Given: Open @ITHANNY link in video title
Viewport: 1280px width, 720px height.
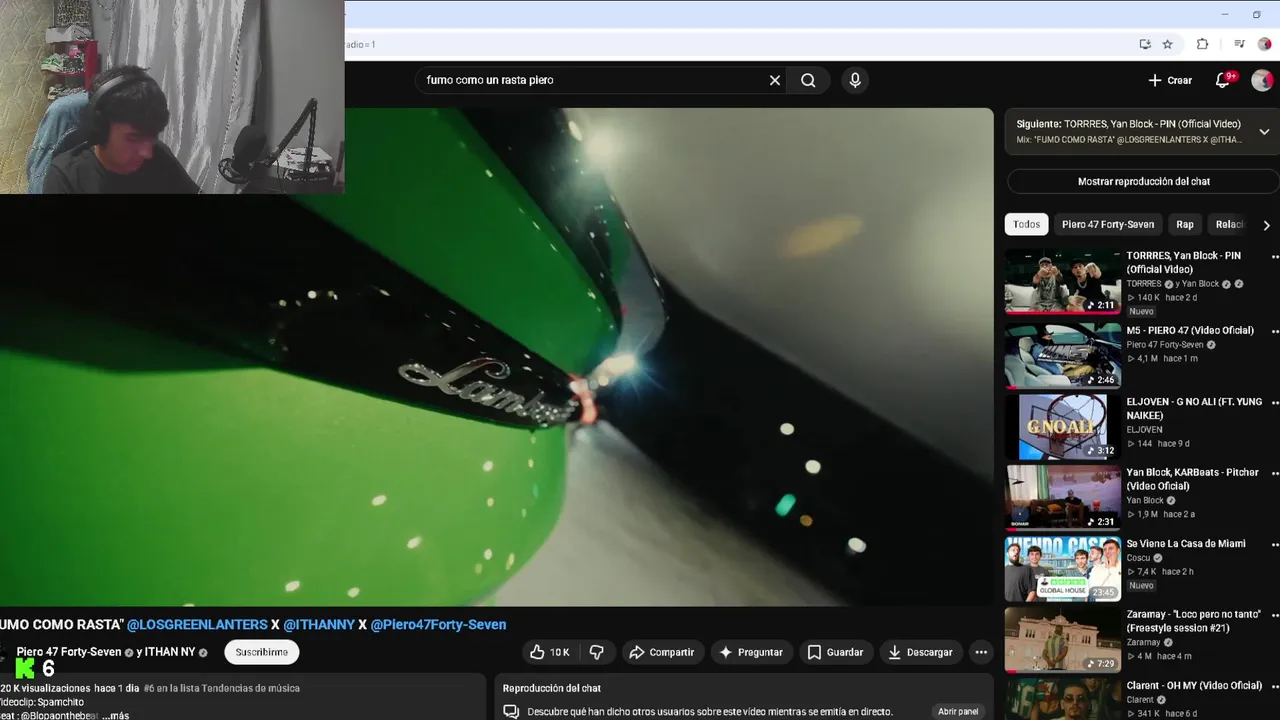Looking at the screenshot, I should coord(319,624).
